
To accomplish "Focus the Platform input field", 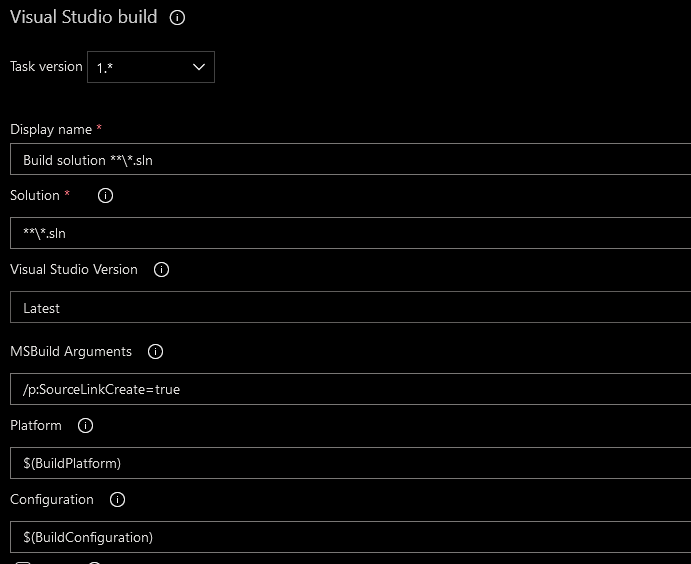I will click(350, 463).
